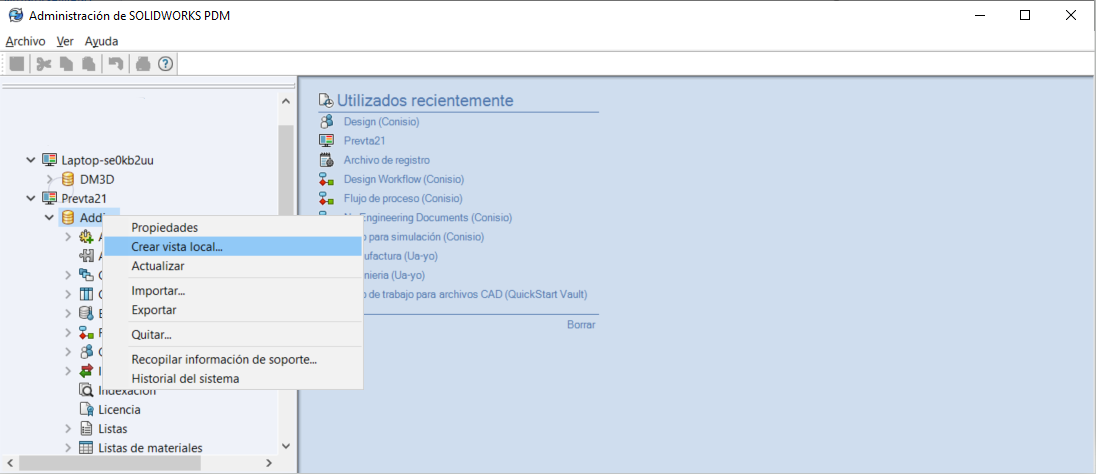Select the users group icon in tree
The height and width of the screenshot is (474, 1096).
pos(87,352)
